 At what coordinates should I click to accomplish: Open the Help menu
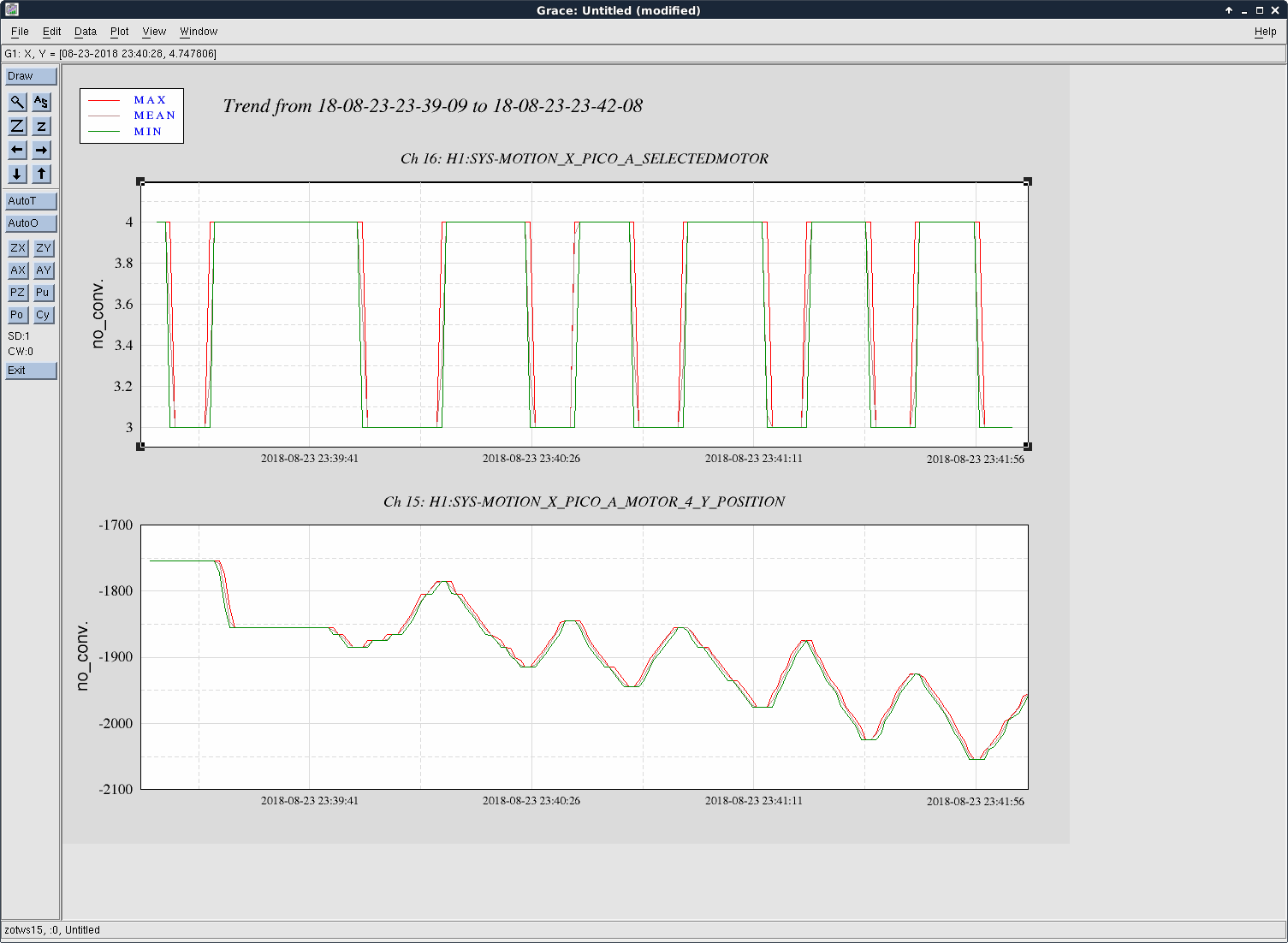tap(1265, 32)
